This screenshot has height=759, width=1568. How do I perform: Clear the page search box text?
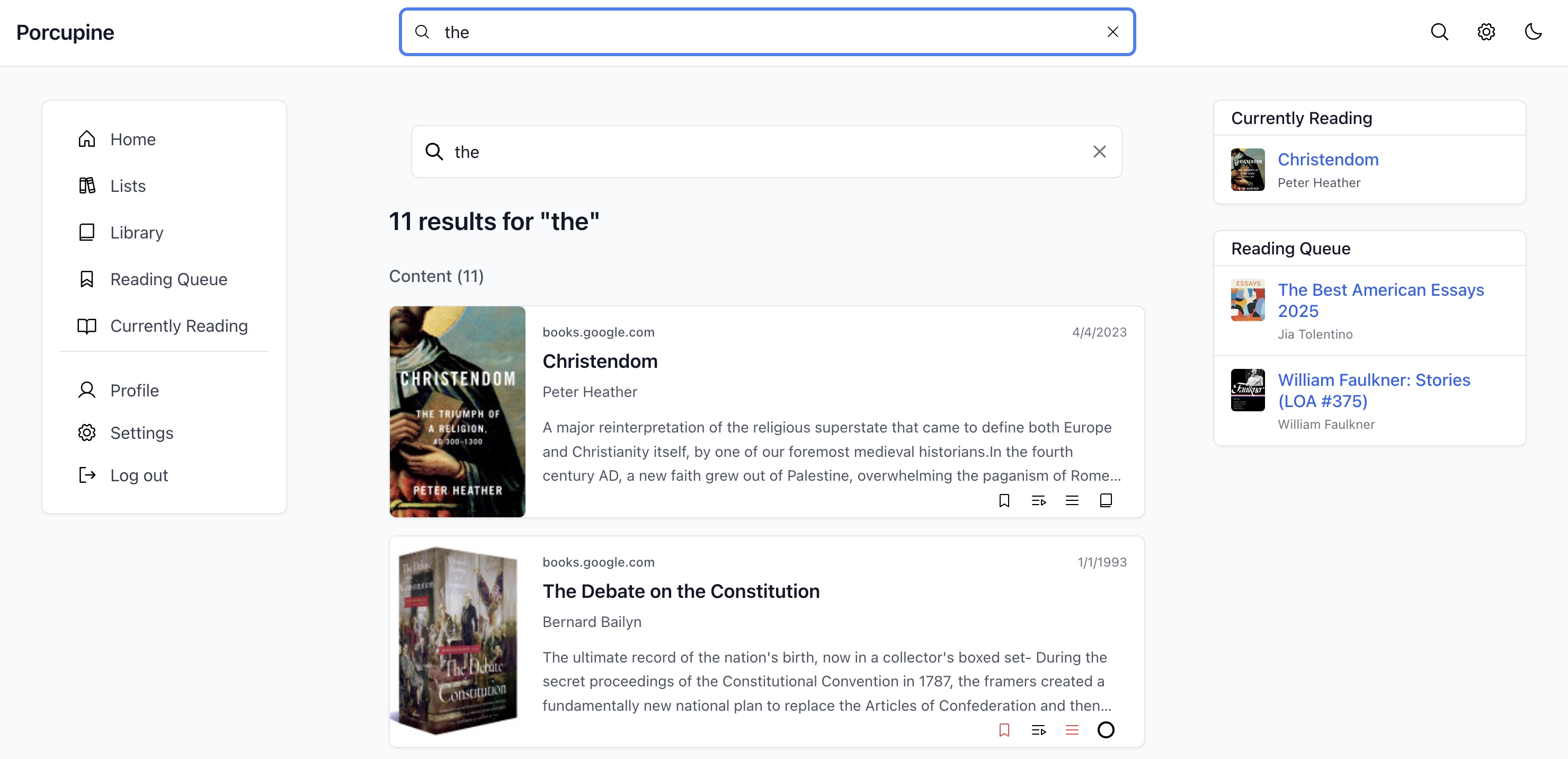point(1099,152)
